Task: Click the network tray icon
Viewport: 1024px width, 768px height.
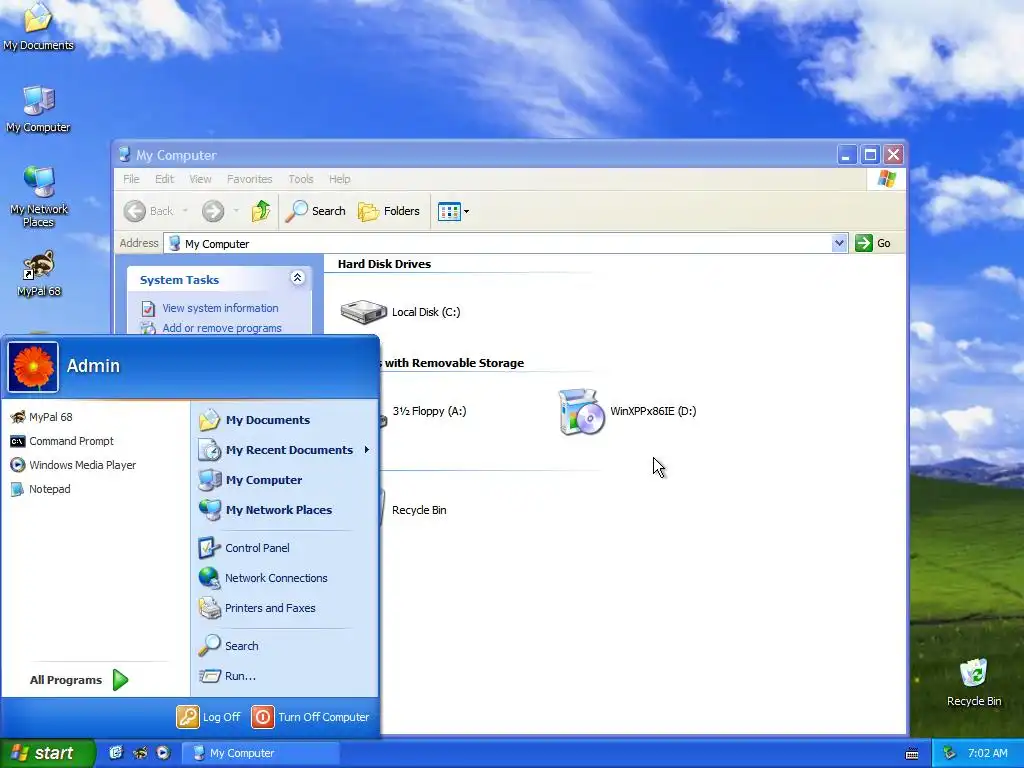Action: pyautogui.click(x=950, y=753)
